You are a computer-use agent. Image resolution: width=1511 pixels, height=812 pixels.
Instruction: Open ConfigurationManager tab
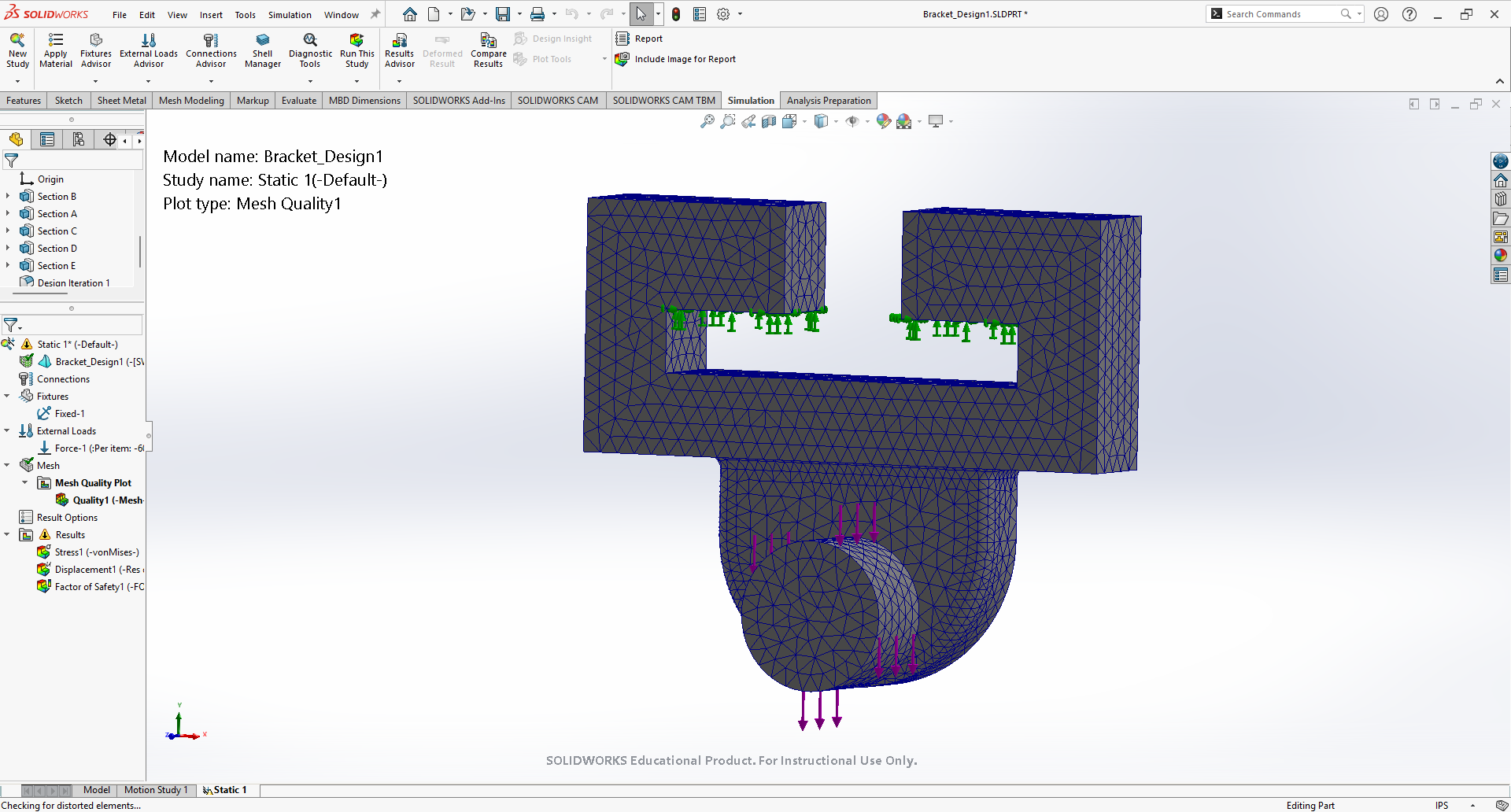coord(79,139)
